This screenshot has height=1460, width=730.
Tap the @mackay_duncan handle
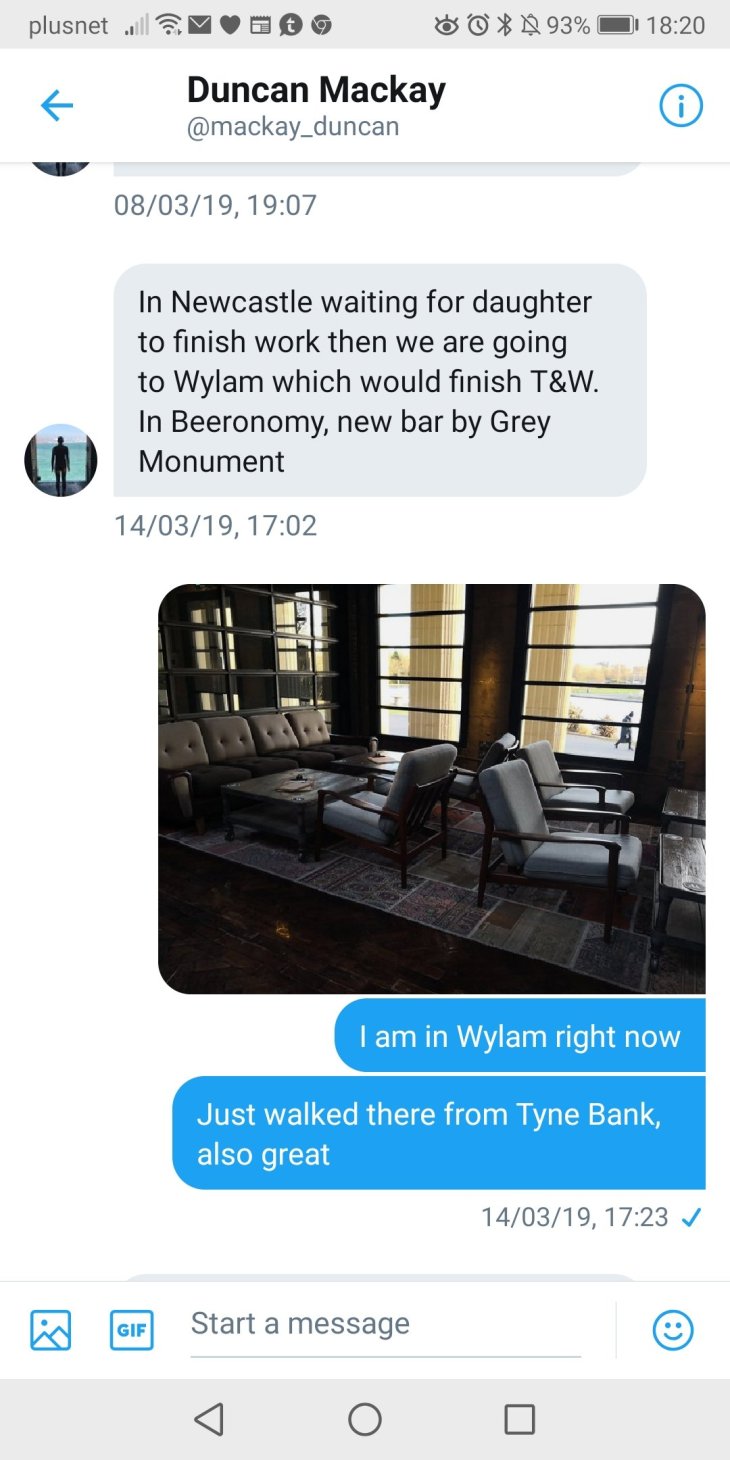tap(293, 127)
